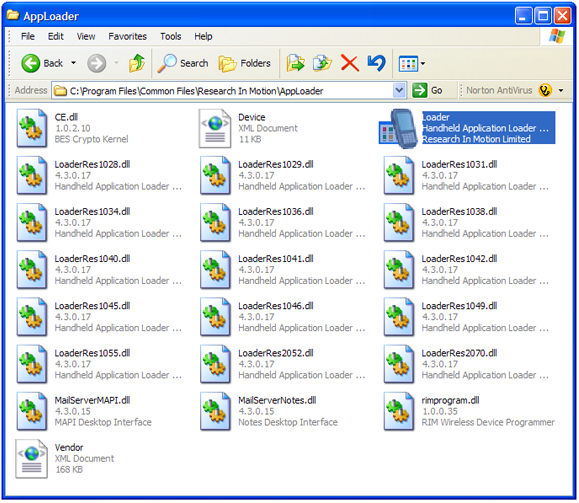The height and width of the screenshot is (503, 579).
Task: Select the MailServerMAPI.dll icon
Action: tap(32, 411)
